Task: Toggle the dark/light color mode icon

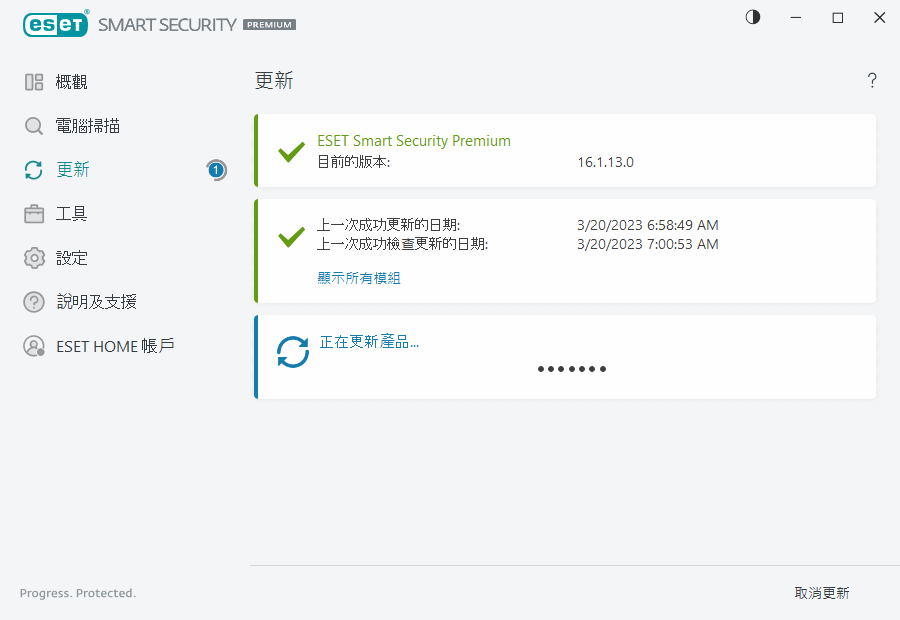Action: (753, 18)
